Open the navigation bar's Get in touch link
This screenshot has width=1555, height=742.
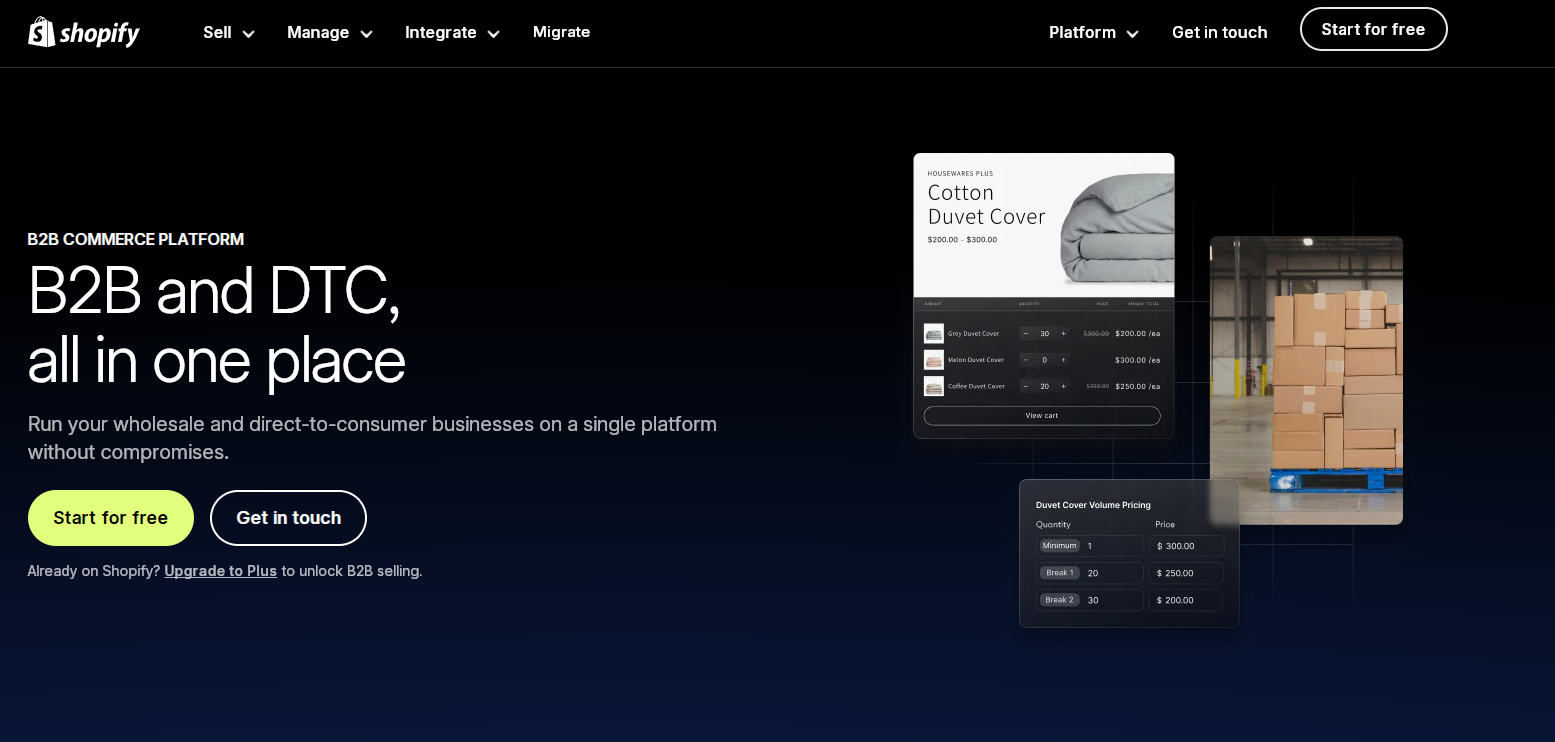[1219, 32]
